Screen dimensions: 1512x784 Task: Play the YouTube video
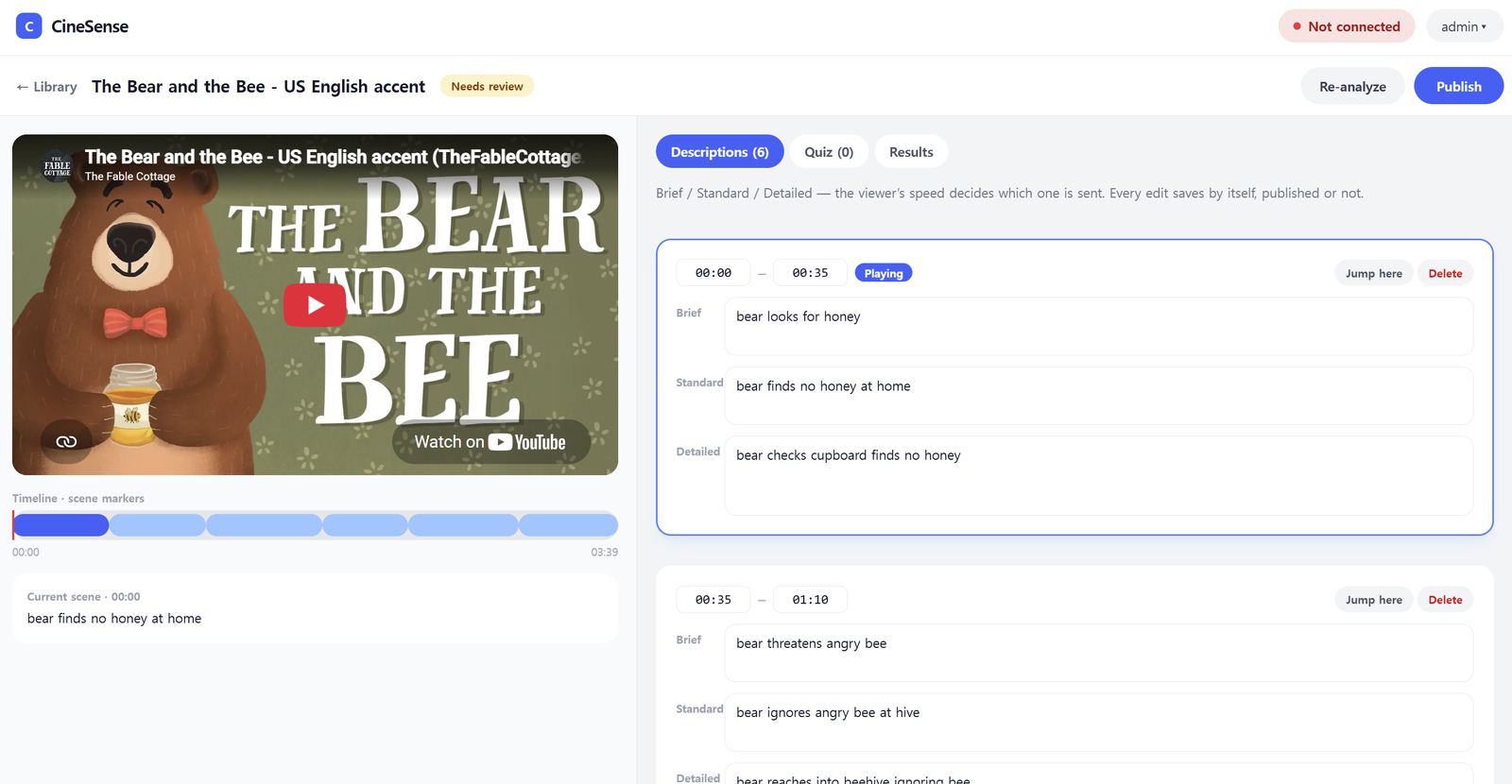pyautogui.click(x=315, y=305)
